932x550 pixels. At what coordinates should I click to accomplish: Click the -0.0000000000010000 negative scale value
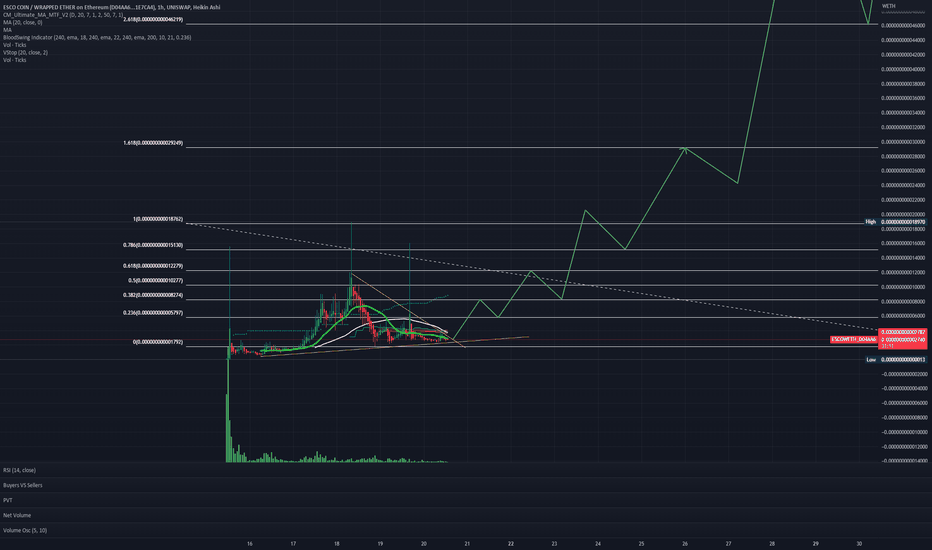pos(903,432)
